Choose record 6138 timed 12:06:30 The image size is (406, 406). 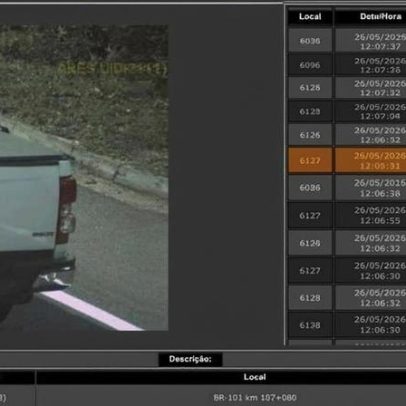coord(347,325)
